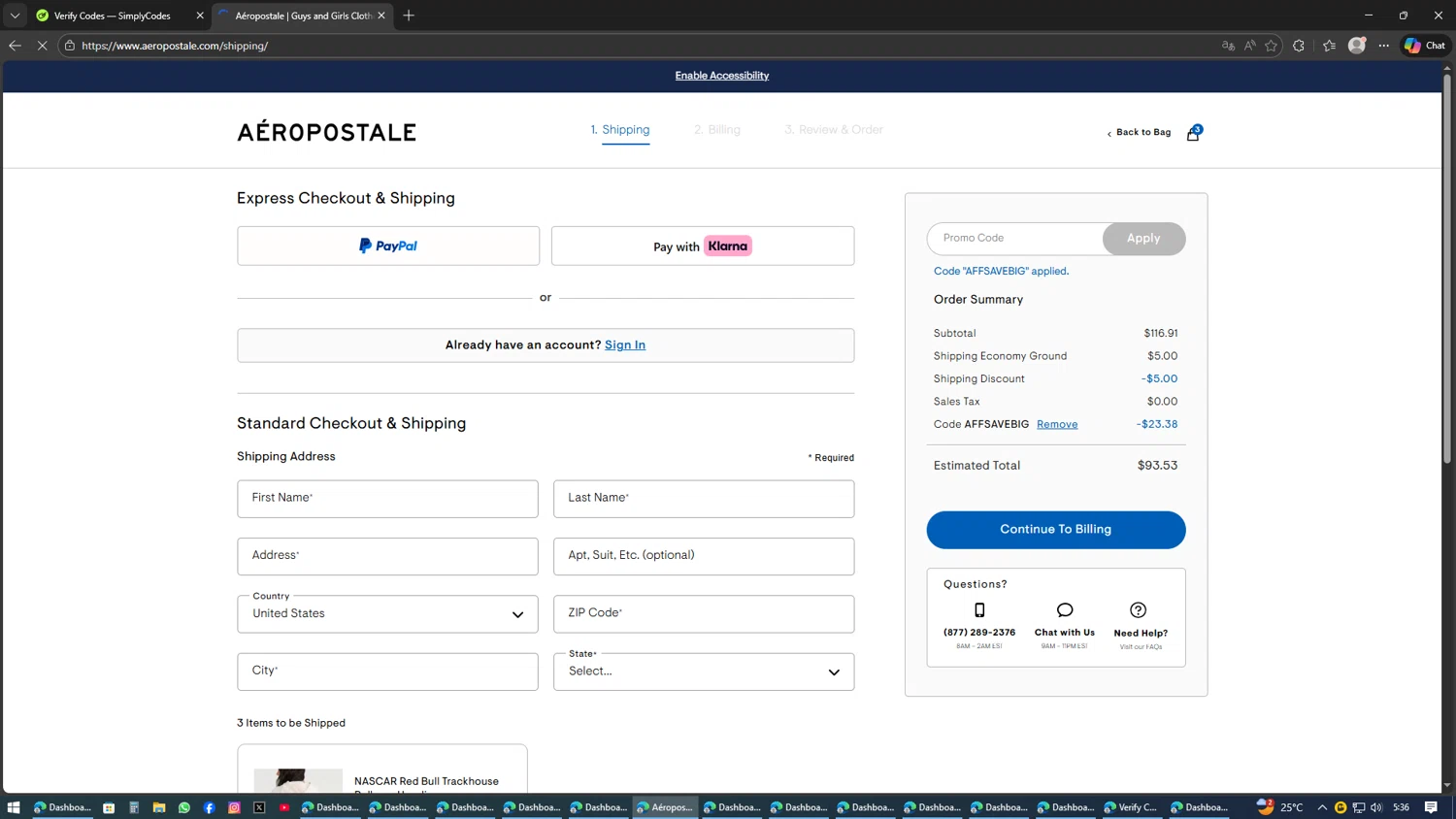Image resolution: width=1456 pixels, height=819 pixels.
Task: Choose Pay with Klarna button
Action: [703, 246]
